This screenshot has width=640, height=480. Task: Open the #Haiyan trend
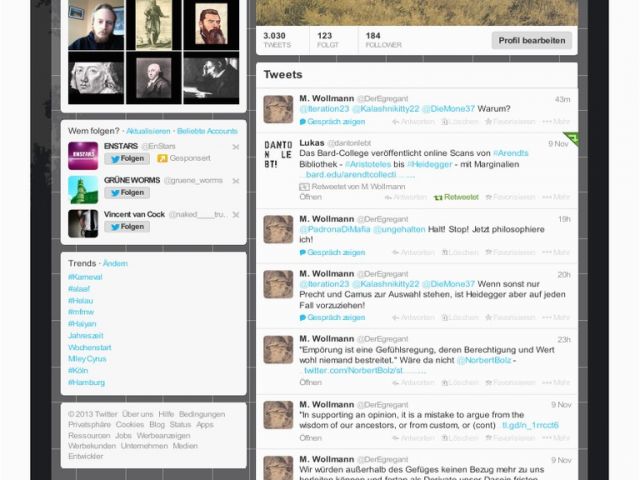click(82, 324)
